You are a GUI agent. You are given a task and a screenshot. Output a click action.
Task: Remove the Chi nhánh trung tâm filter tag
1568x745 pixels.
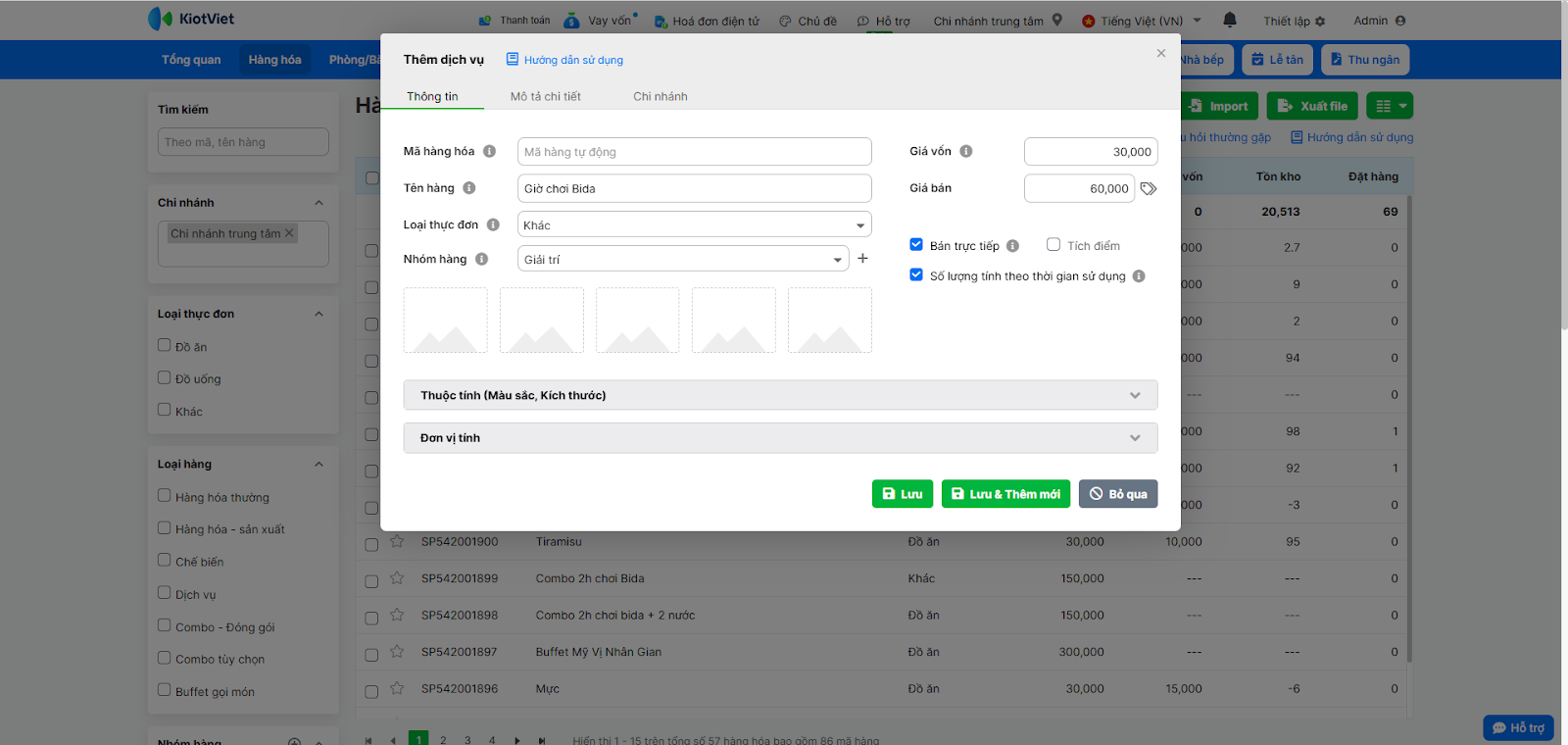(289, 233)
